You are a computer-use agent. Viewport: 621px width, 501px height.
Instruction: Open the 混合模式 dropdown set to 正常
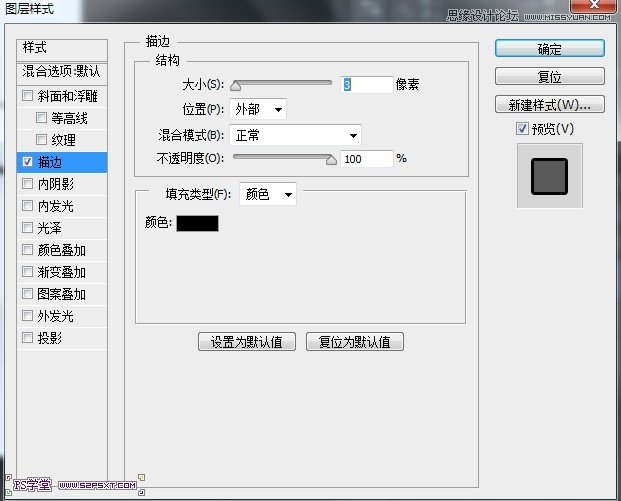pyautogui.click(x=294, y=134)
